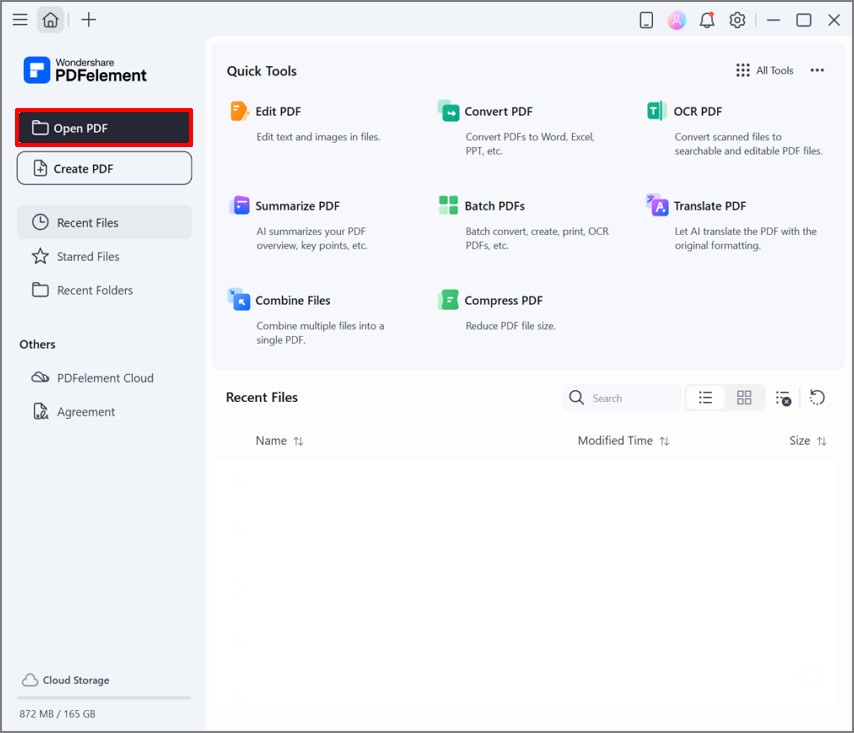Click the Compress PDF tool icon
Screen dimensions: 854x733
[x=449, y=300]
